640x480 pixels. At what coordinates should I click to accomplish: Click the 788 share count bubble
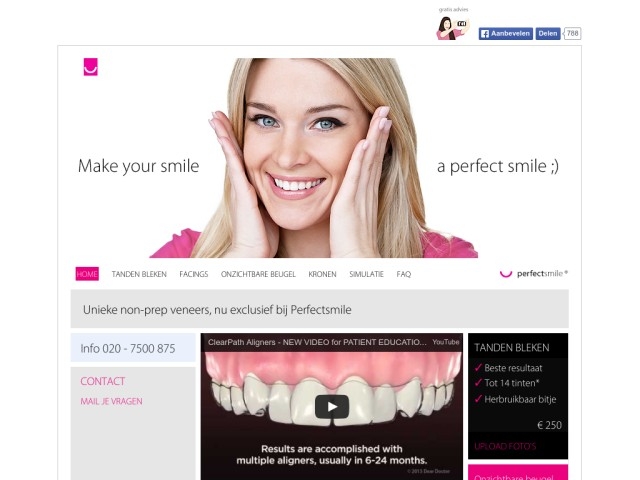(x=572, y=34)
